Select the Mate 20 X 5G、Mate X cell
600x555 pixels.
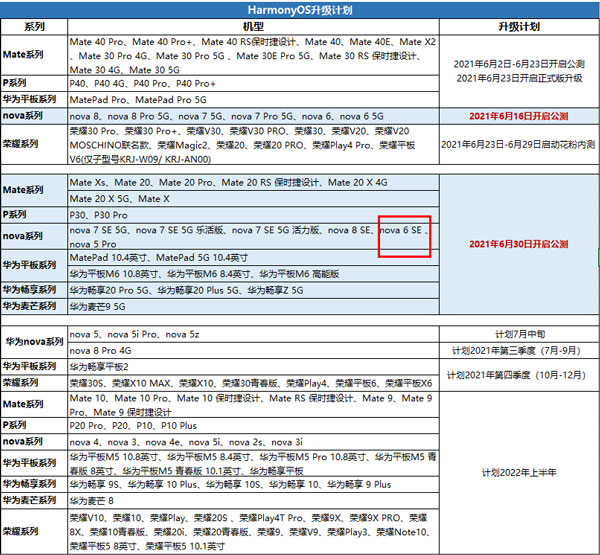click(x=253, y=199)
